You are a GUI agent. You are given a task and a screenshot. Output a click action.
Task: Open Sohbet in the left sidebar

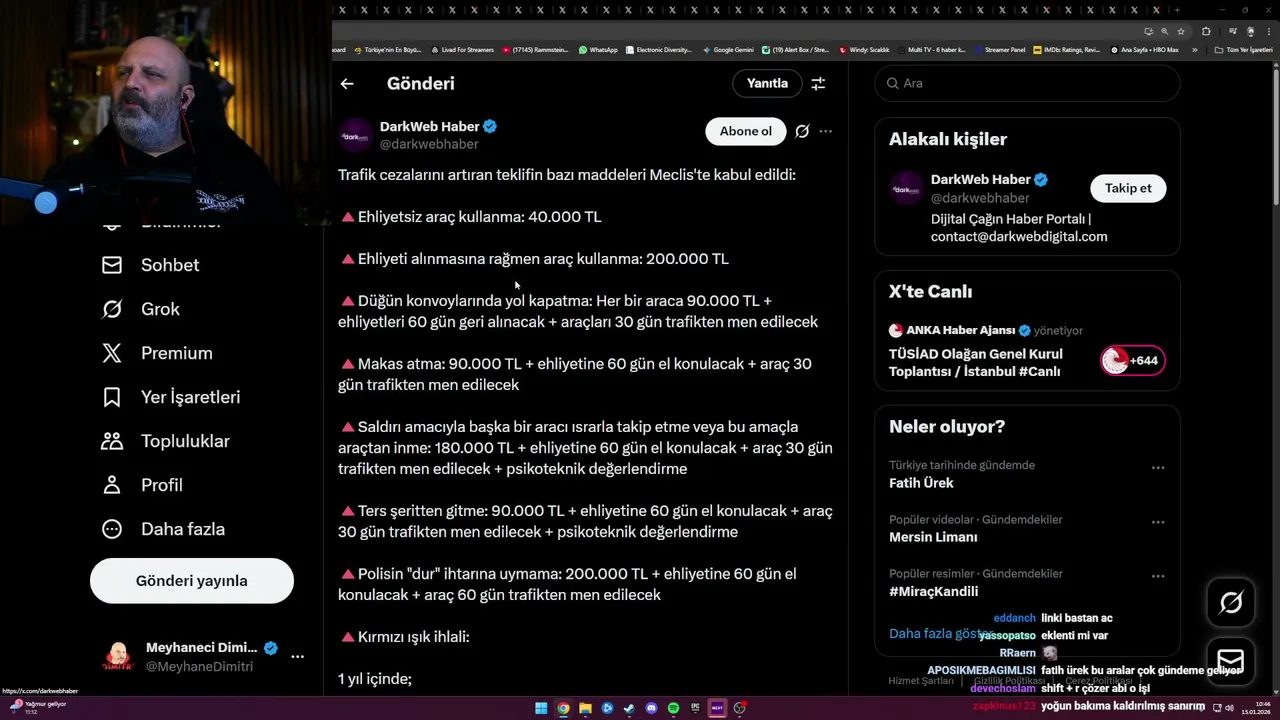pyautogui.click(x=151, y=265)
